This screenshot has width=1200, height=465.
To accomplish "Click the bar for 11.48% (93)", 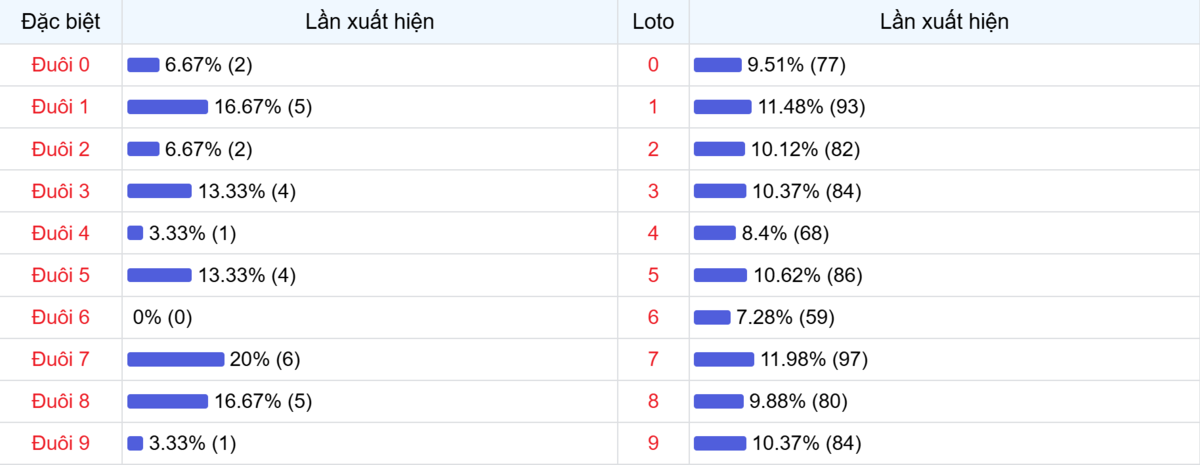I will [x=722, y=107].
